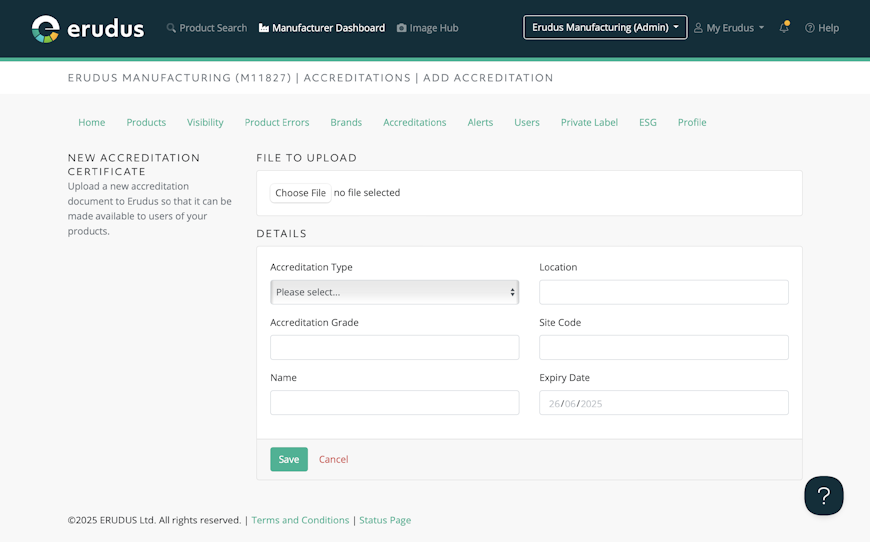The height and width of the screenshot is (542, 870).
Task: Open the Alerts tab
Action: coord(480,122)
